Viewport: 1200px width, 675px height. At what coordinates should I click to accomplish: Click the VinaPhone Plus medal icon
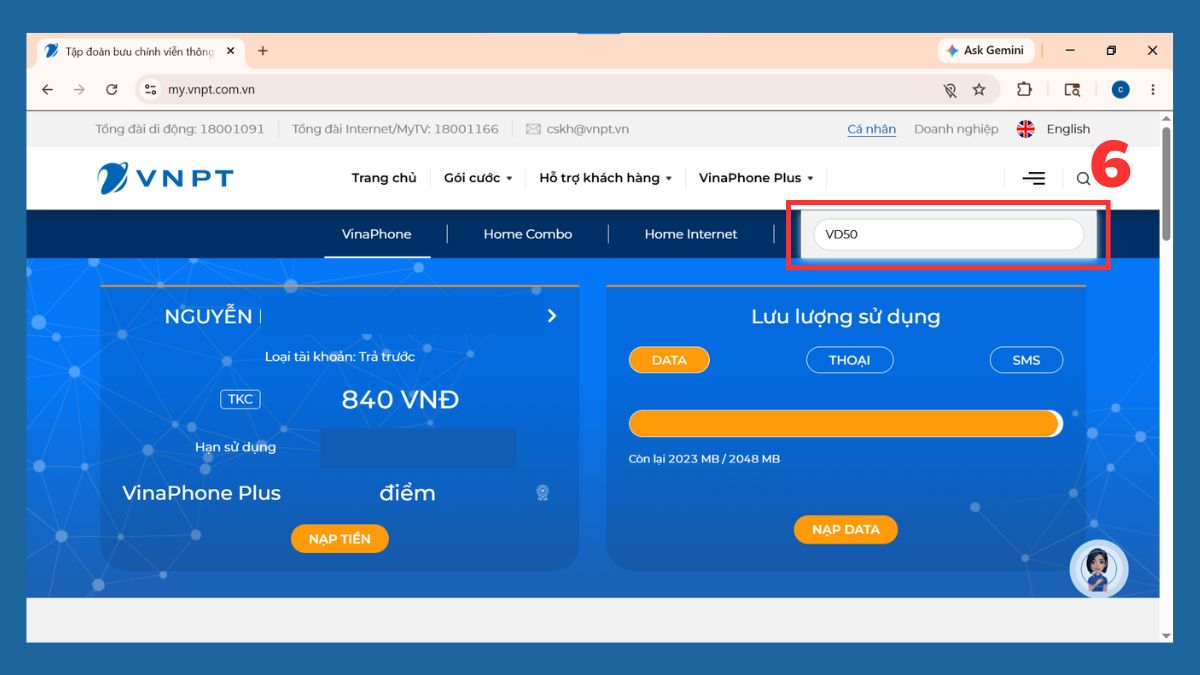(542, 492)
